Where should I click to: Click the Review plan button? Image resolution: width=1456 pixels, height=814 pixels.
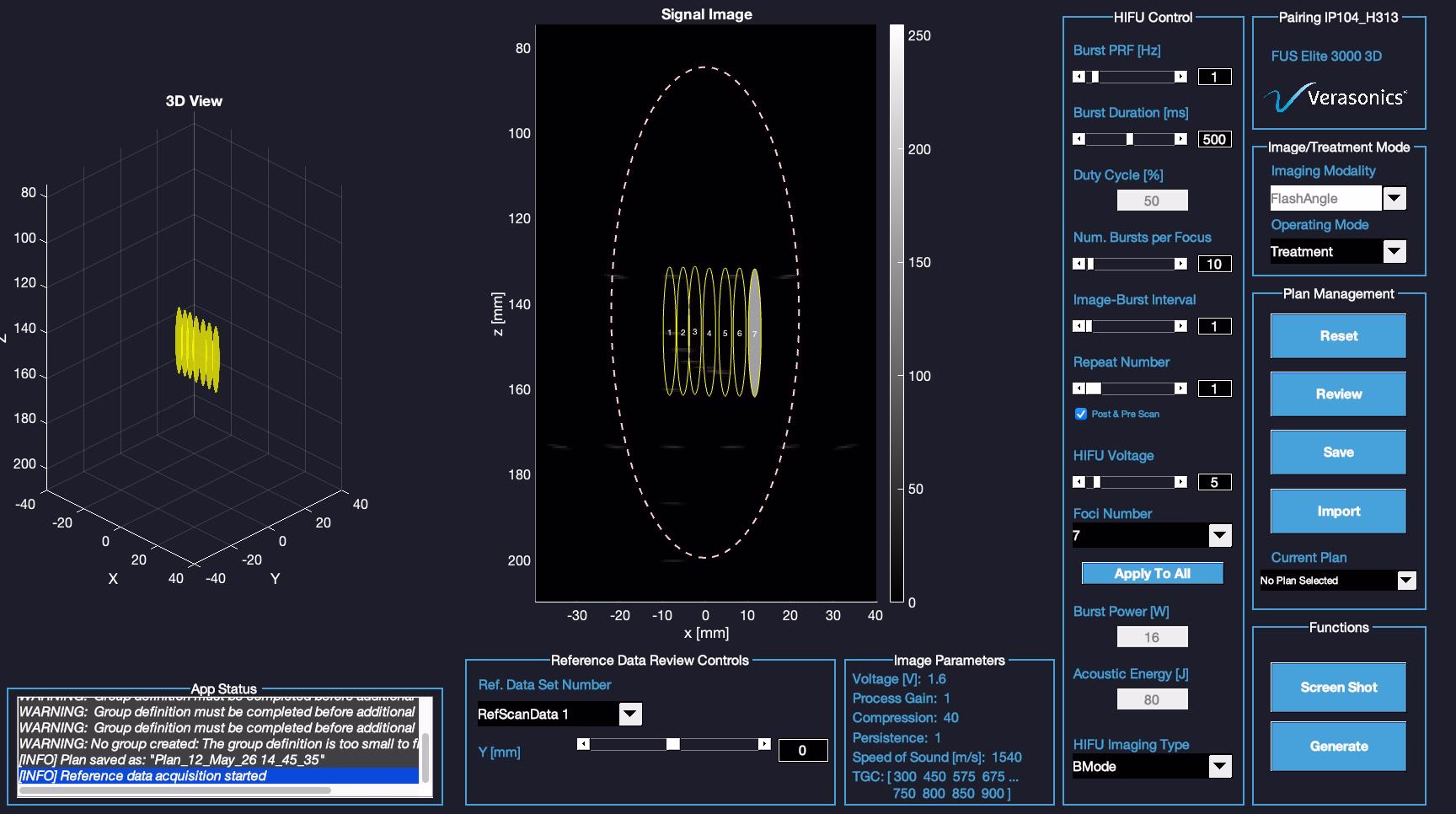click(x=1338, y=394)
